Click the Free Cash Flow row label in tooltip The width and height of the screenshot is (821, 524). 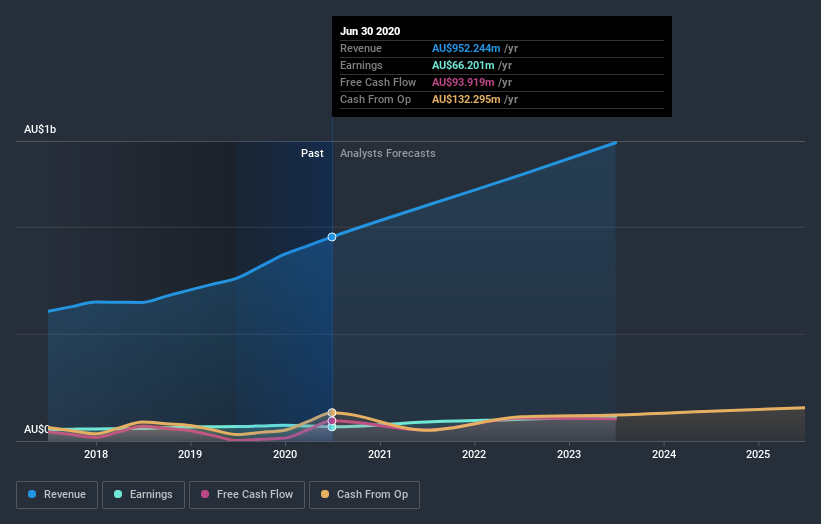tap(378, 82)
